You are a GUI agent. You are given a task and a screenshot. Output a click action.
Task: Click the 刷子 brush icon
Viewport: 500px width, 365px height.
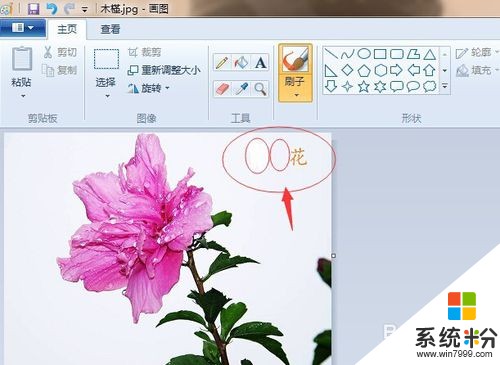(295, 59)
